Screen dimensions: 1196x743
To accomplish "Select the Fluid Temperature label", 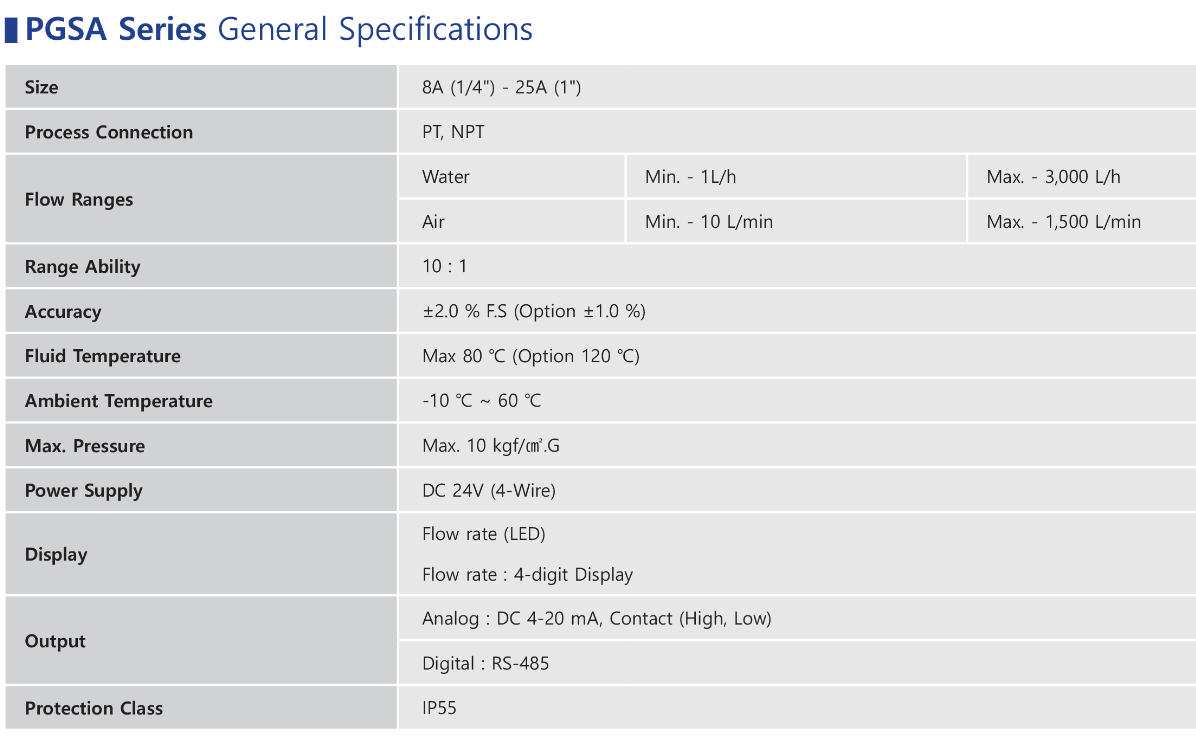I will pyautogui.click(x=102, y=356).
